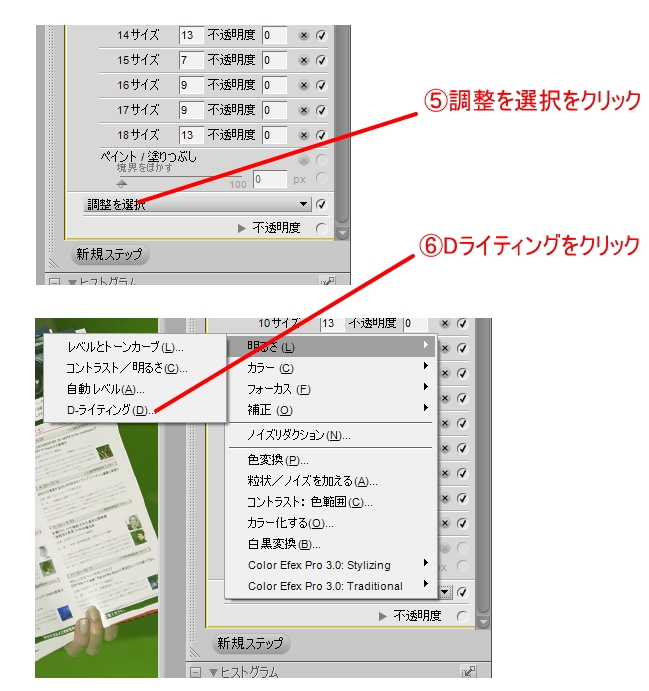Click the pin icon on the full ヒストグラム header
The image size is (649, 691).
(468, 672)
